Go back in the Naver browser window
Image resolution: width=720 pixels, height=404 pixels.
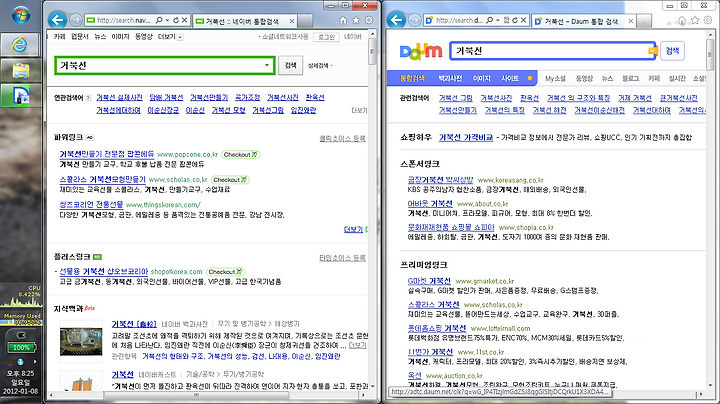point(57,20)
